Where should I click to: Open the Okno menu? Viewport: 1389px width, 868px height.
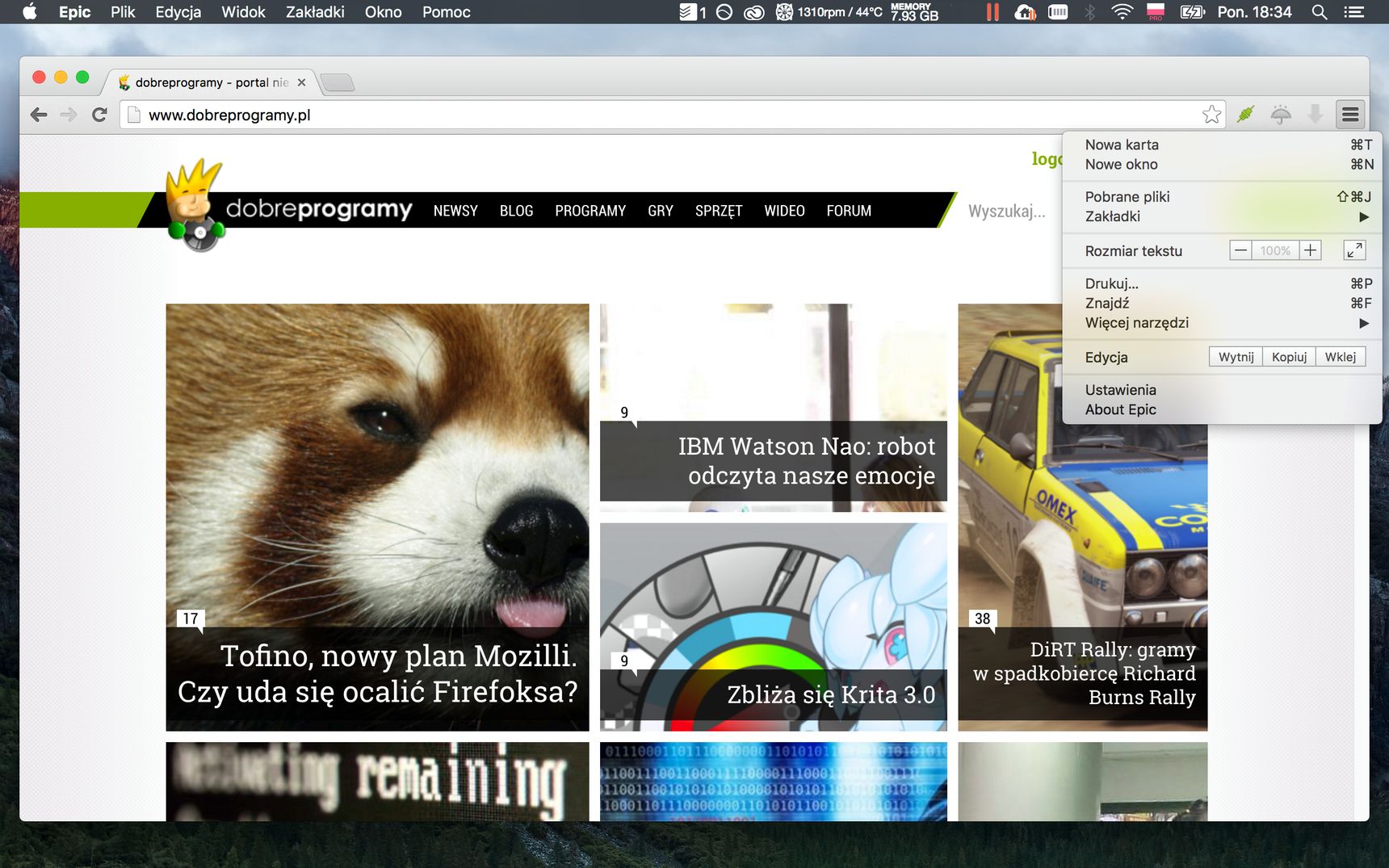pyautogui.click(x=383, y=12)
